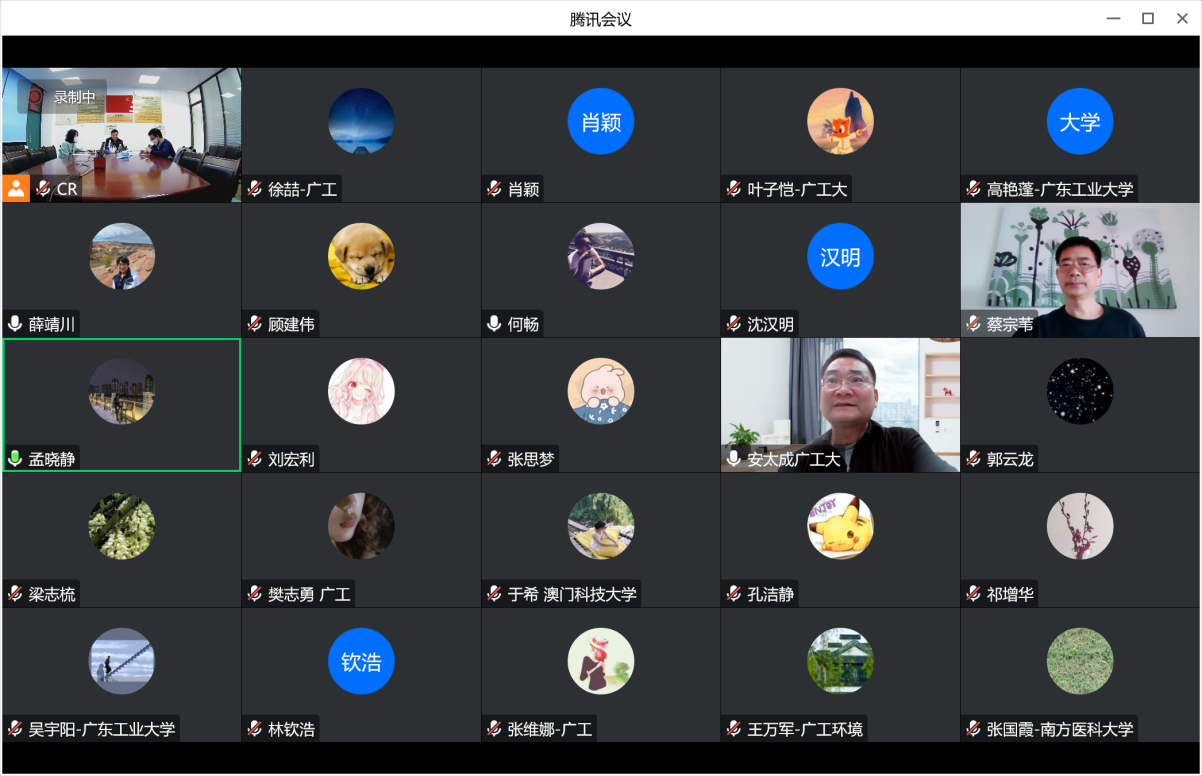Click muted mic icon beside 郭云龙
Viewport: 1202px width, 776px height.
(x=974, y=459)
